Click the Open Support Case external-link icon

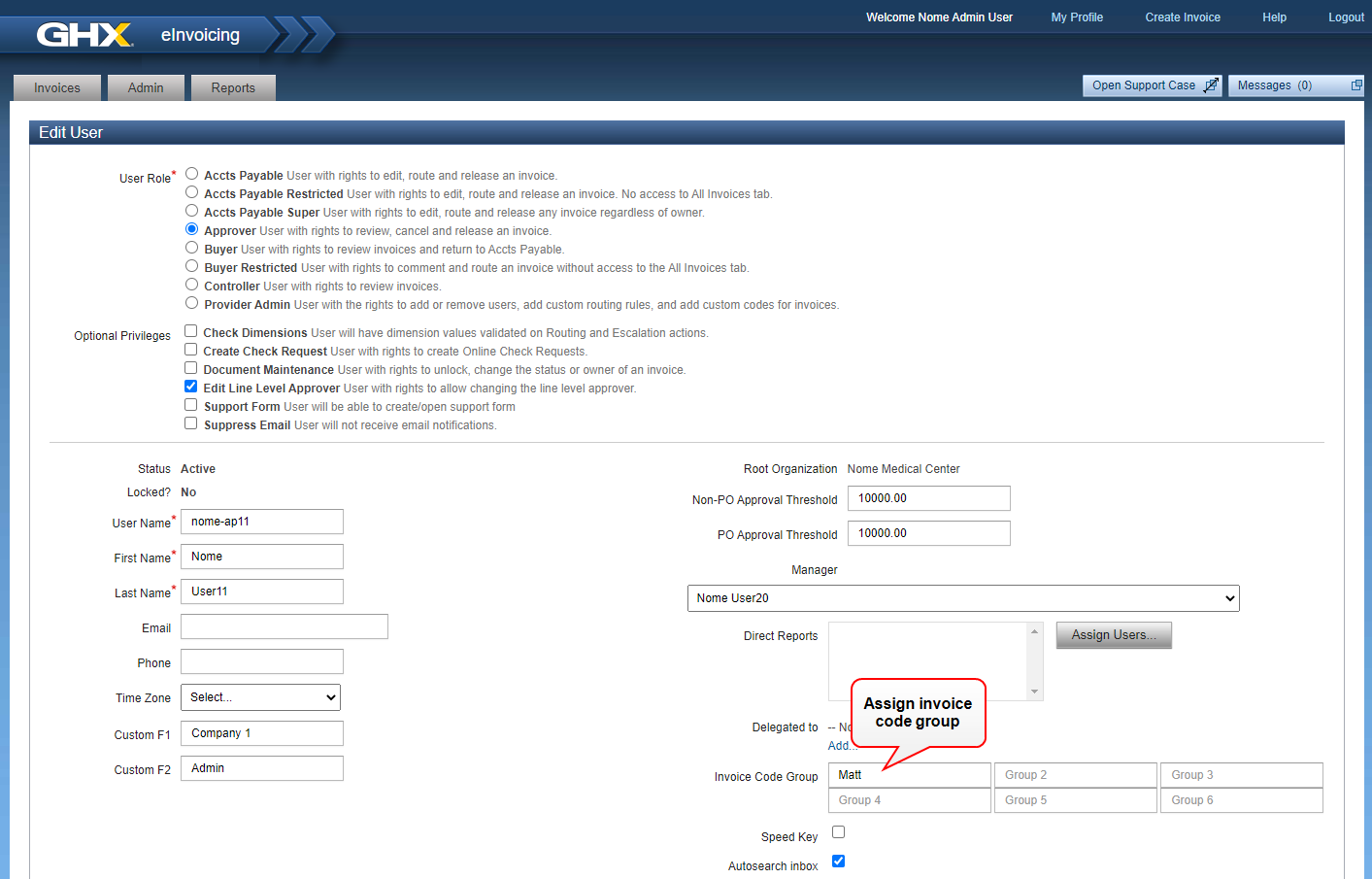click(1211, 85)
